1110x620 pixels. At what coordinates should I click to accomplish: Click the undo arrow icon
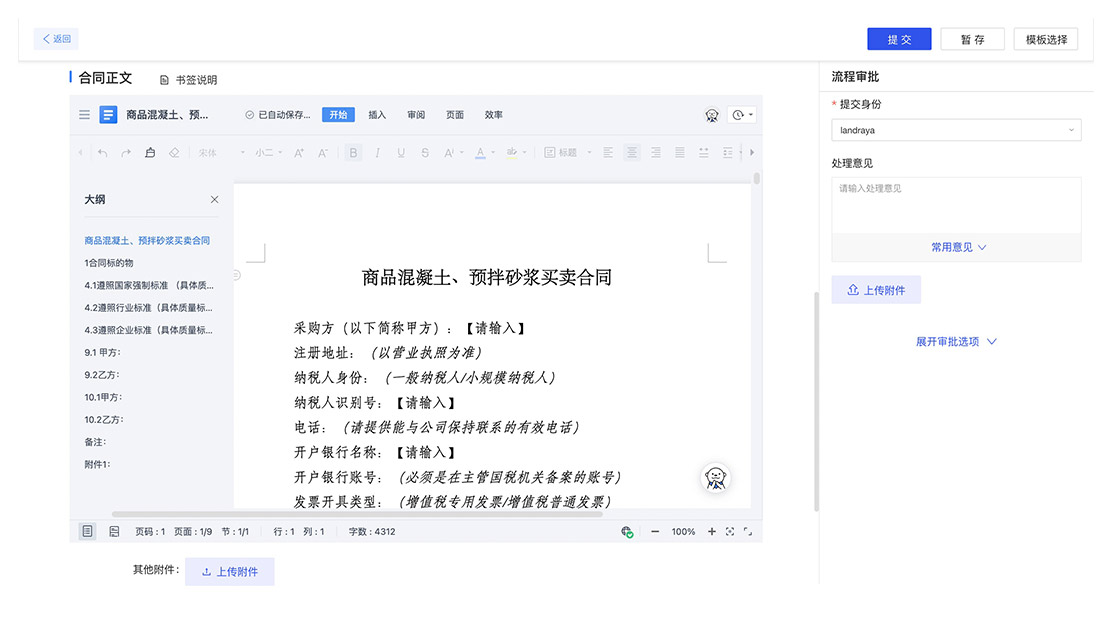click(x=102, y=153)
